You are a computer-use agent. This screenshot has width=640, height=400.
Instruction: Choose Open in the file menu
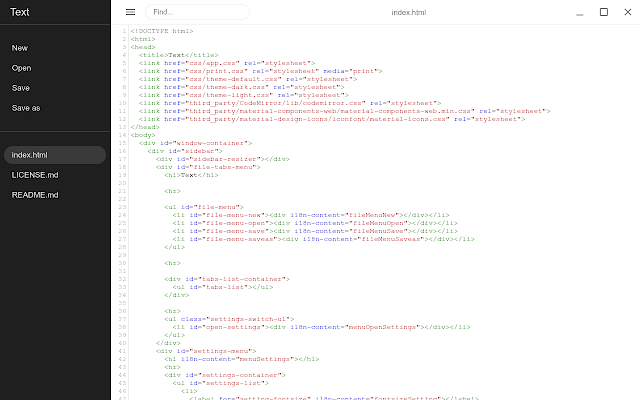pos(21,68)
